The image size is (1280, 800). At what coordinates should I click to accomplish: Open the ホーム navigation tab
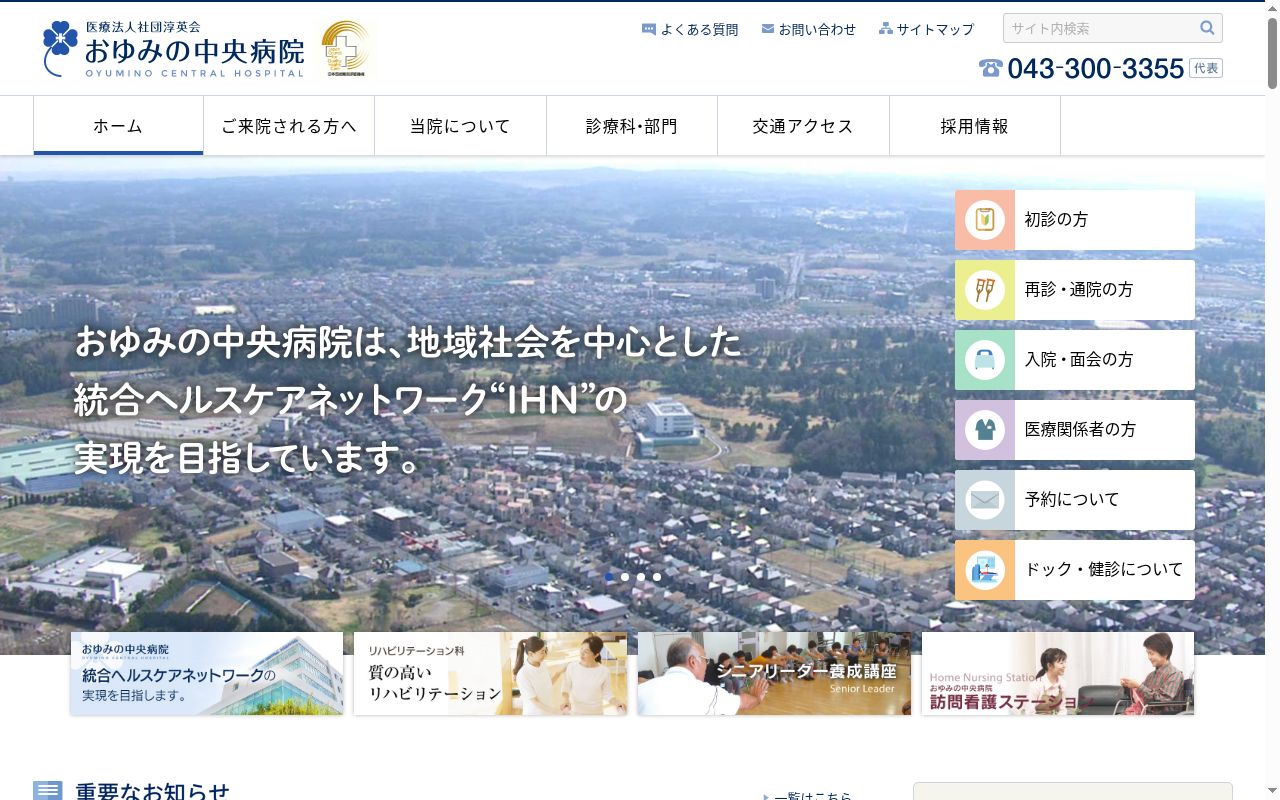pos(118,126)
